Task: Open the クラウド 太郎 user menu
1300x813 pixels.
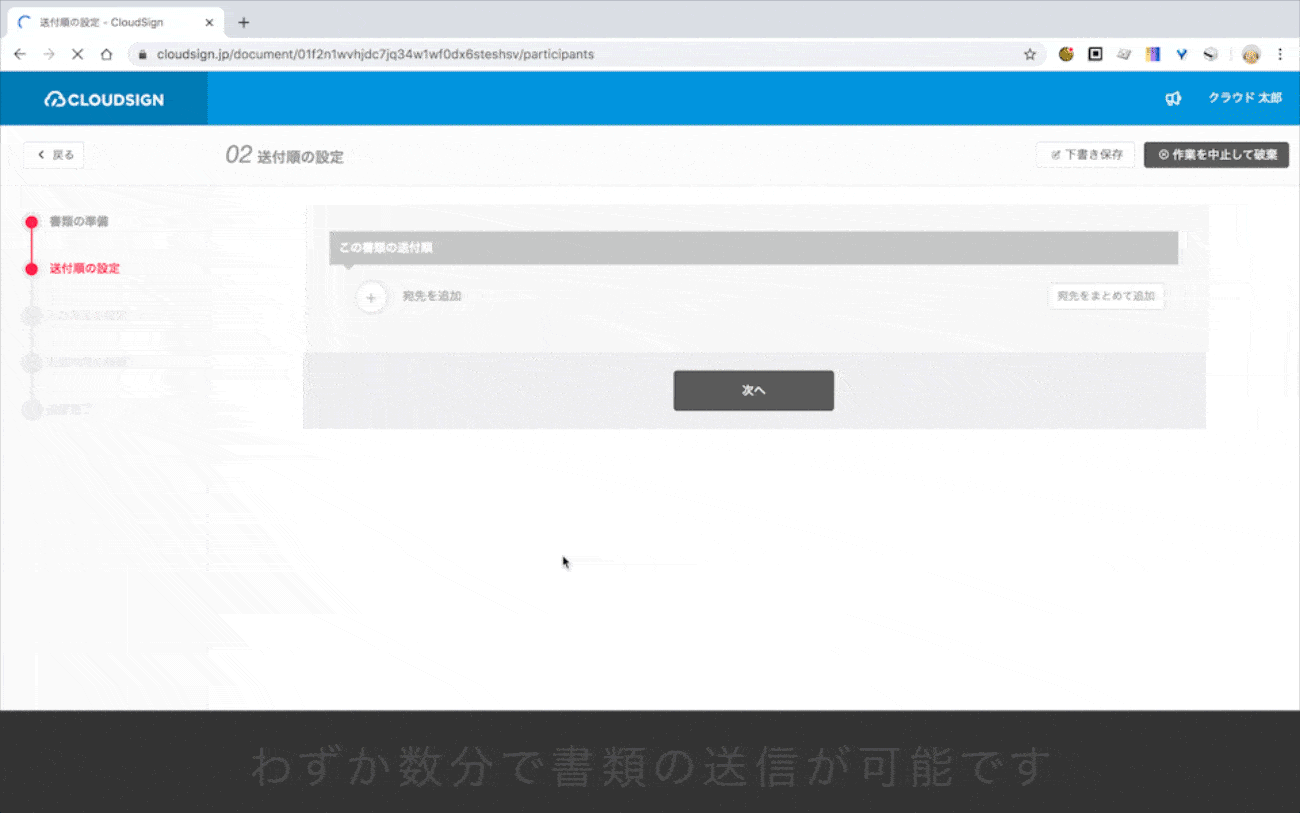Action: click(x=1244, y=98)
